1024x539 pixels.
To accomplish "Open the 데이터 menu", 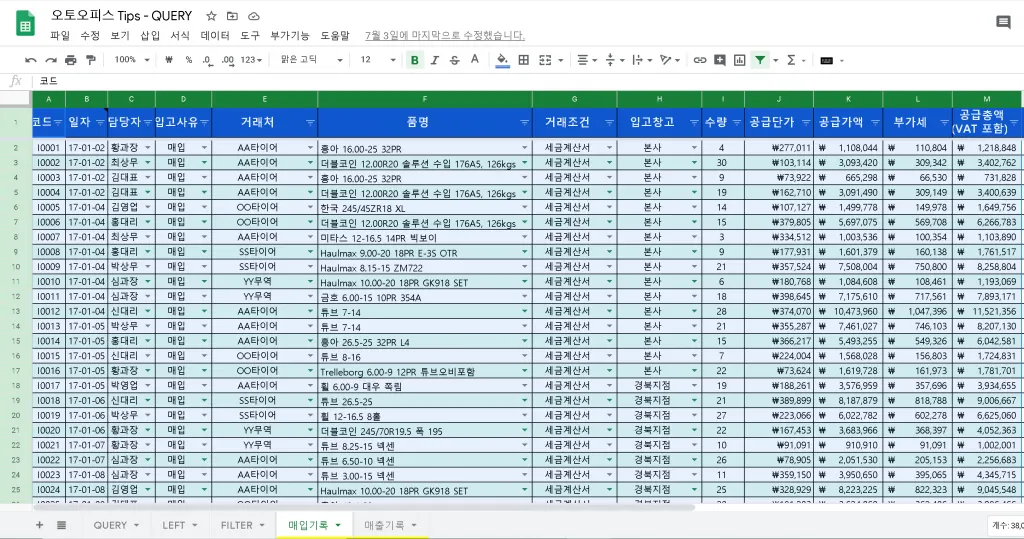I will 215,35.
